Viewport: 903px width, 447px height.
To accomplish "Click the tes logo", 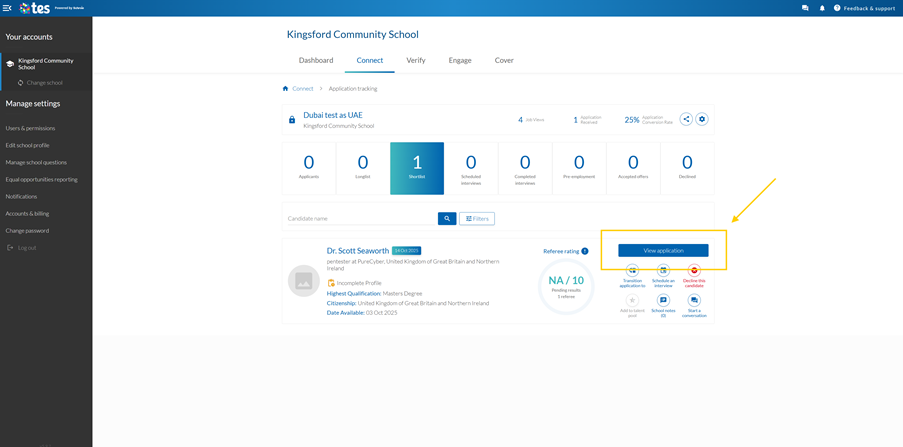I will 33,8.
